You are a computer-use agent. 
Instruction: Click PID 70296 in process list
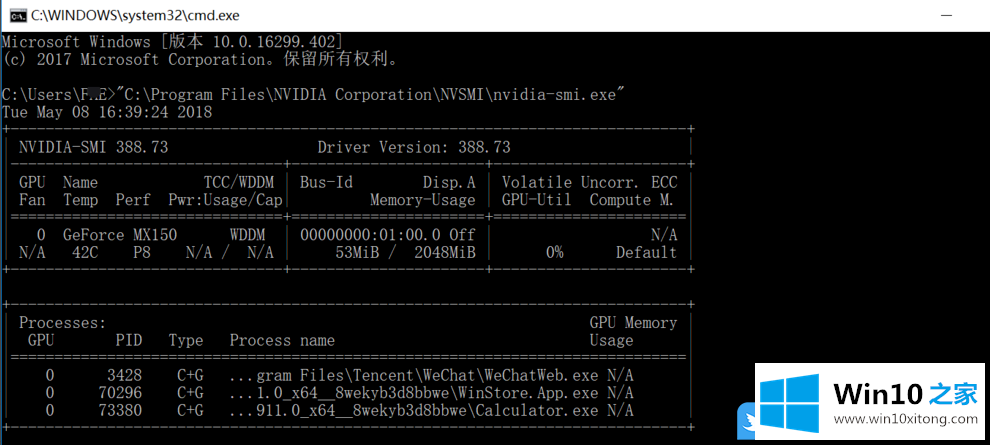pyautogui.click(x=122, y=393)
